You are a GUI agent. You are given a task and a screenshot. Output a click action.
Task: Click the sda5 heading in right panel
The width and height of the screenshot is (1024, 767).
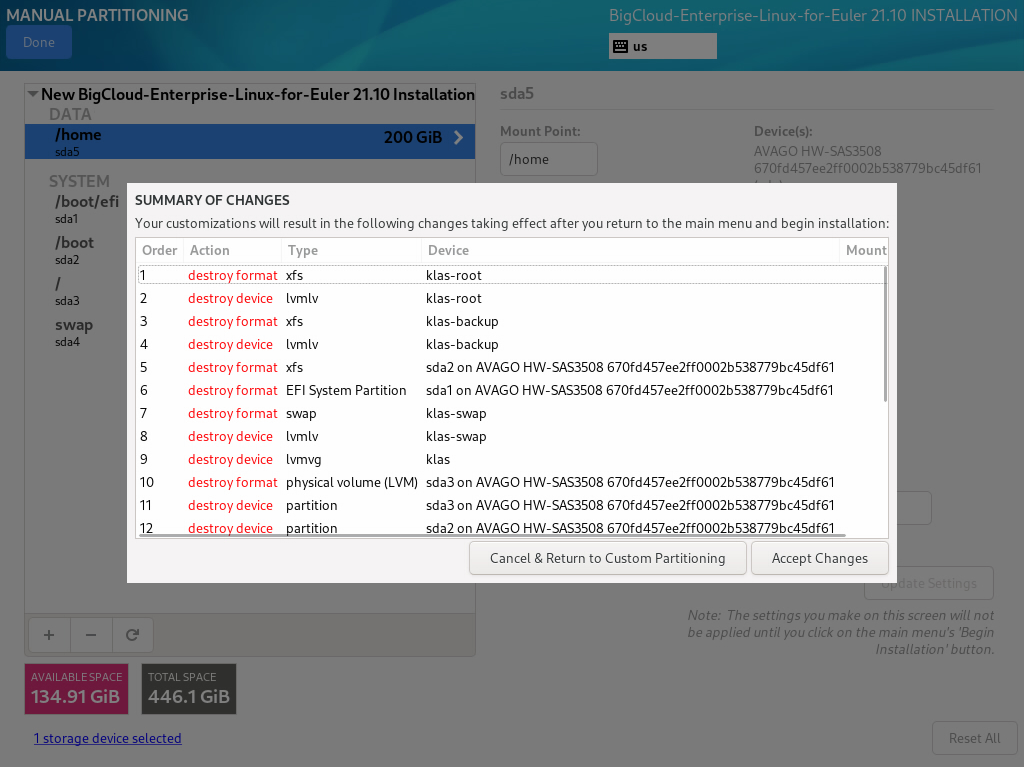click(517, 93)
